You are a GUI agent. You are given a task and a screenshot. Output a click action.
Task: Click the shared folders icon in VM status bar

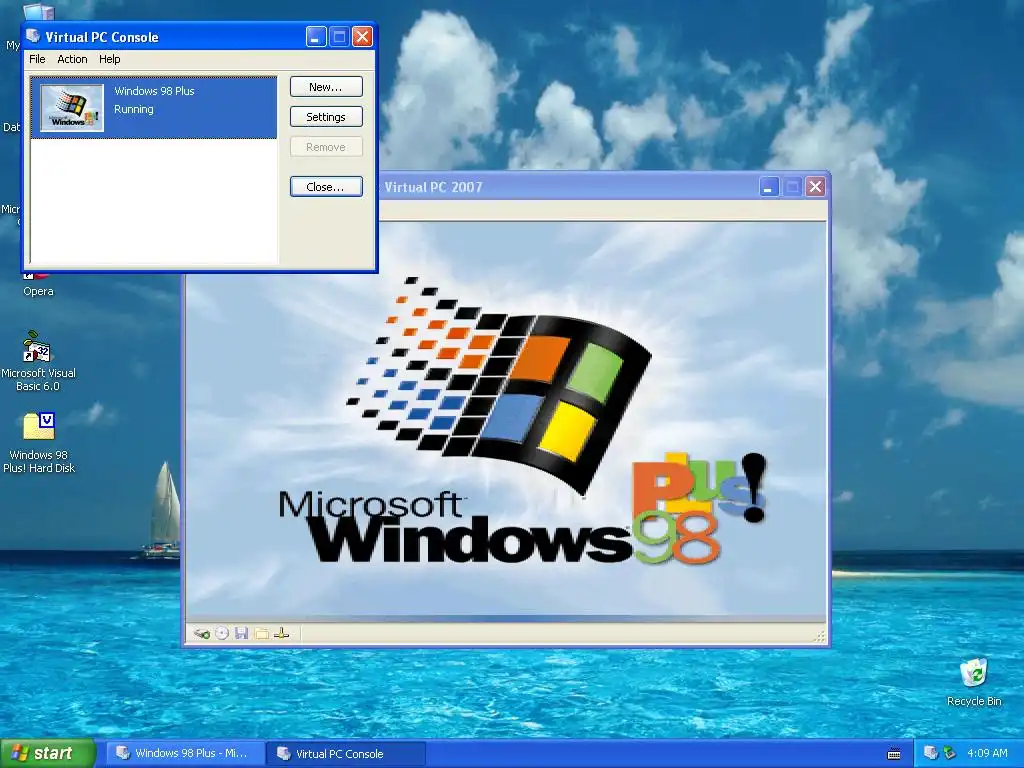262,633
